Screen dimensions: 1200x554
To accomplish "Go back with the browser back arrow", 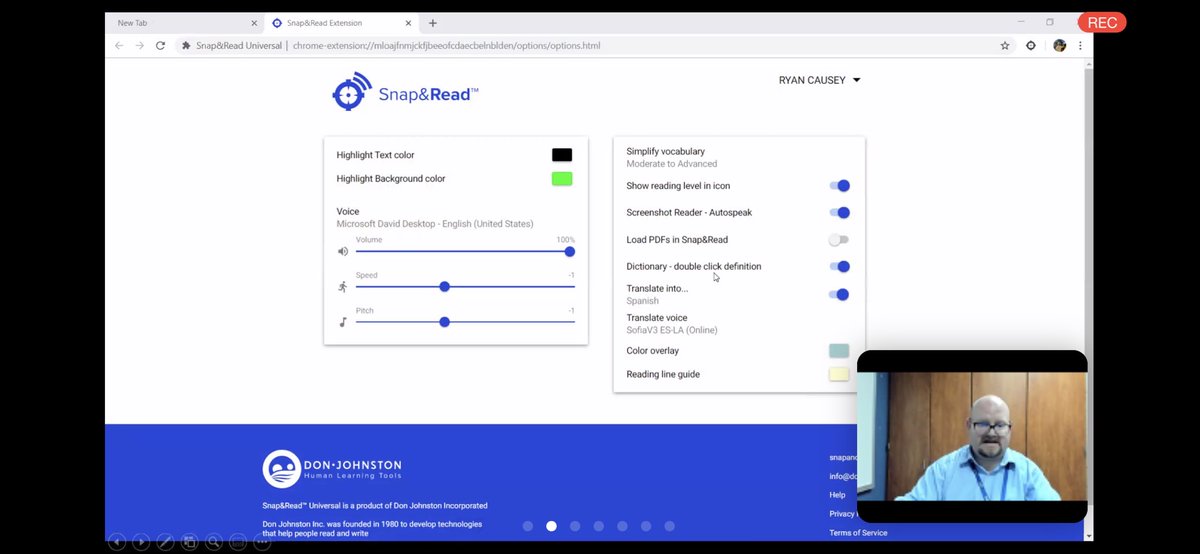I will [119, 45].
